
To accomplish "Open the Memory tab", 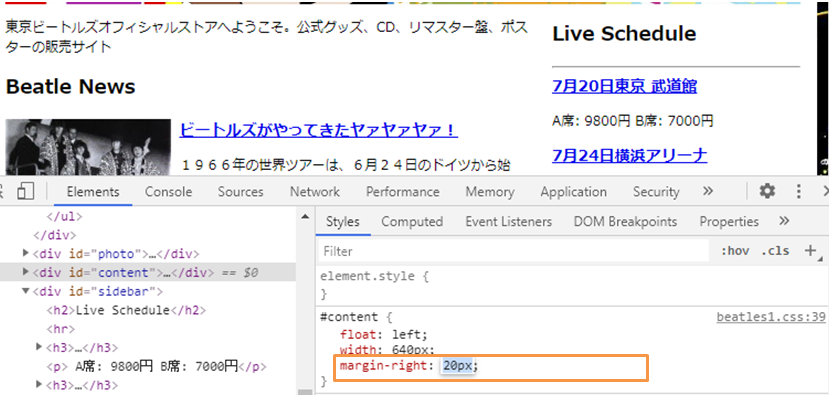I will [x=490, y=191].
